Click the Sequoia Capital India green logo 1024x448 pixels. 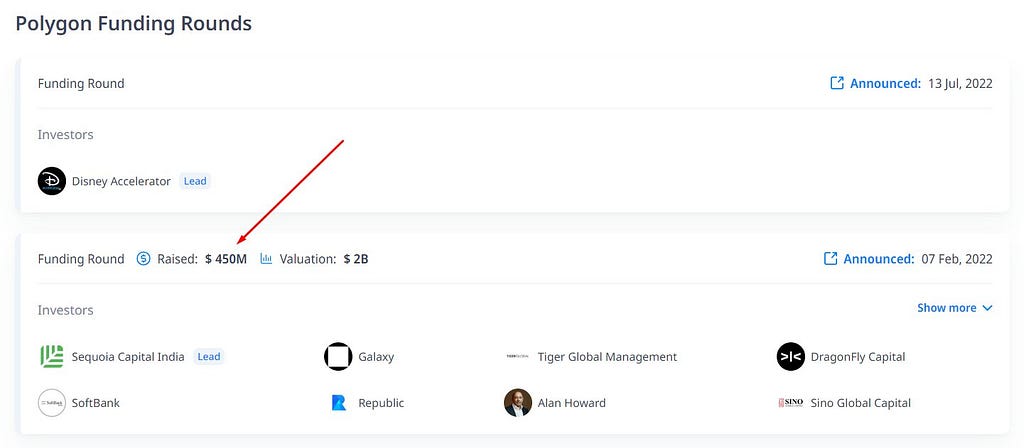coord(52,357)
